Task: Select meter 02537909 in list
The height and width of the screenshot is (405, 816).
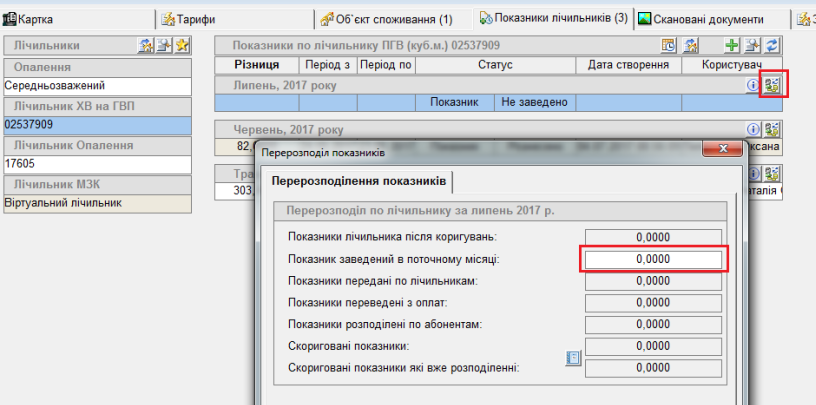Action: point(68,124)
